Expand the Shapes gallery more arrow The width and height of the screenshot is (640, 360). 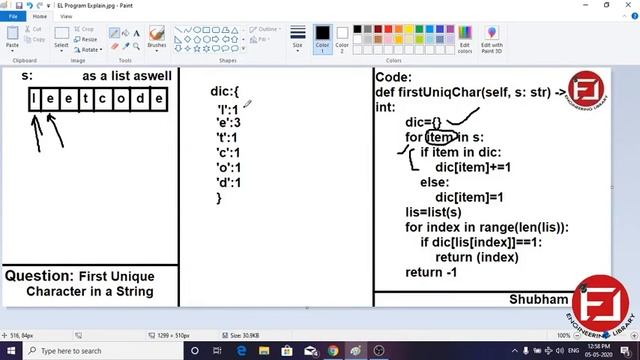pyautogui.click(x=244, y=49)
